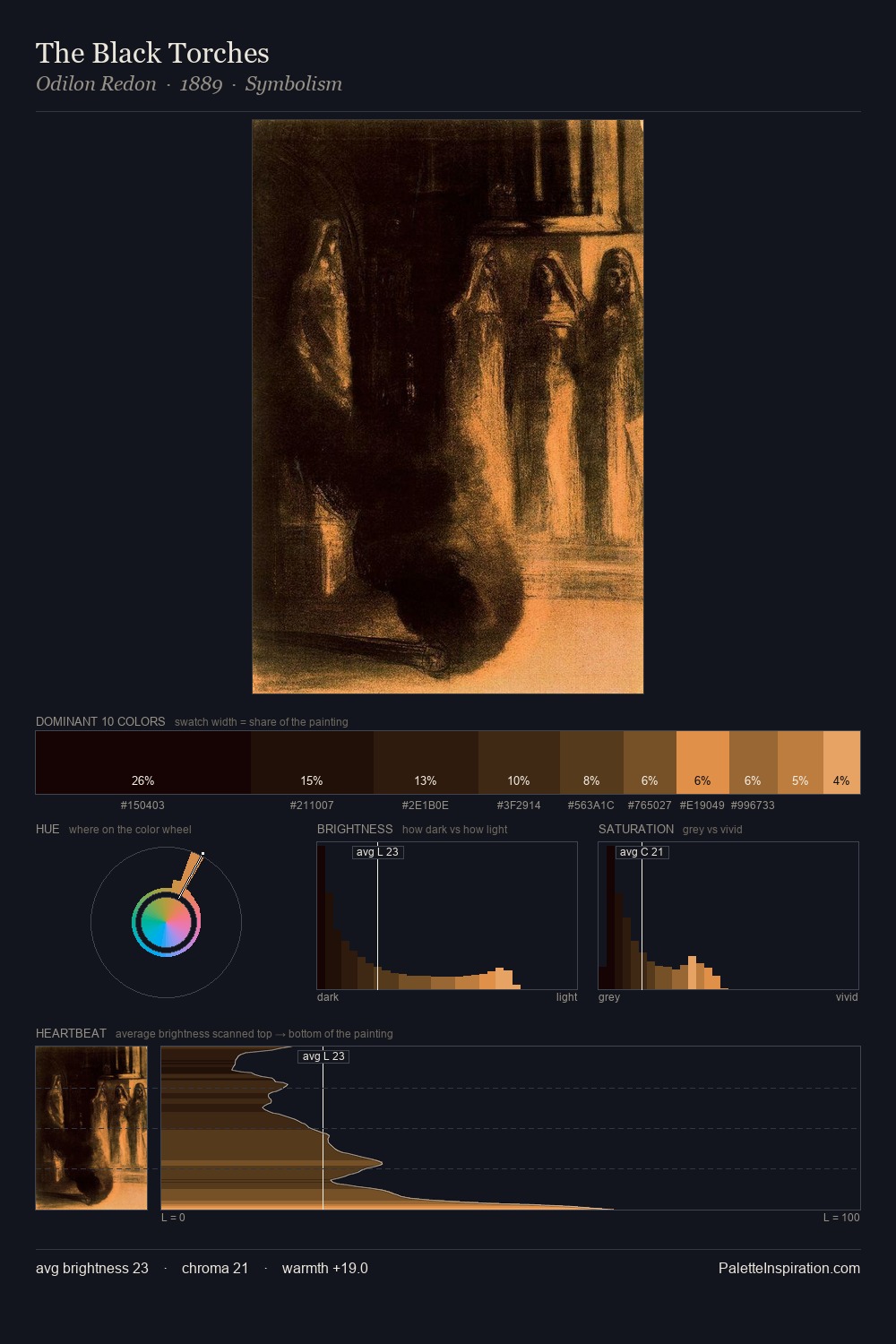Click the 8% swatch #563A1C

point(591,762)
